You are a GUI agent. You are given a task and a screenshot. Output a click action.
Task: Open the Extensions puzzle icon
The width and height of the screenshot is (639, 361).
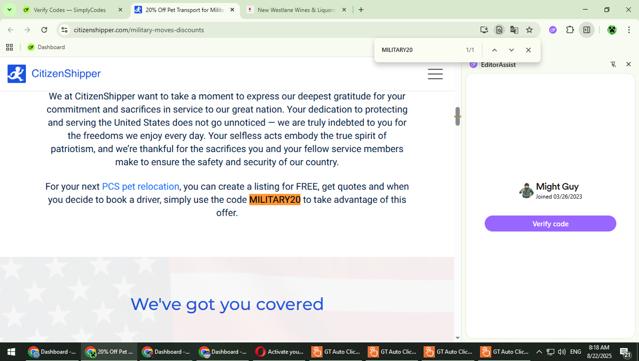pos(570,30)
